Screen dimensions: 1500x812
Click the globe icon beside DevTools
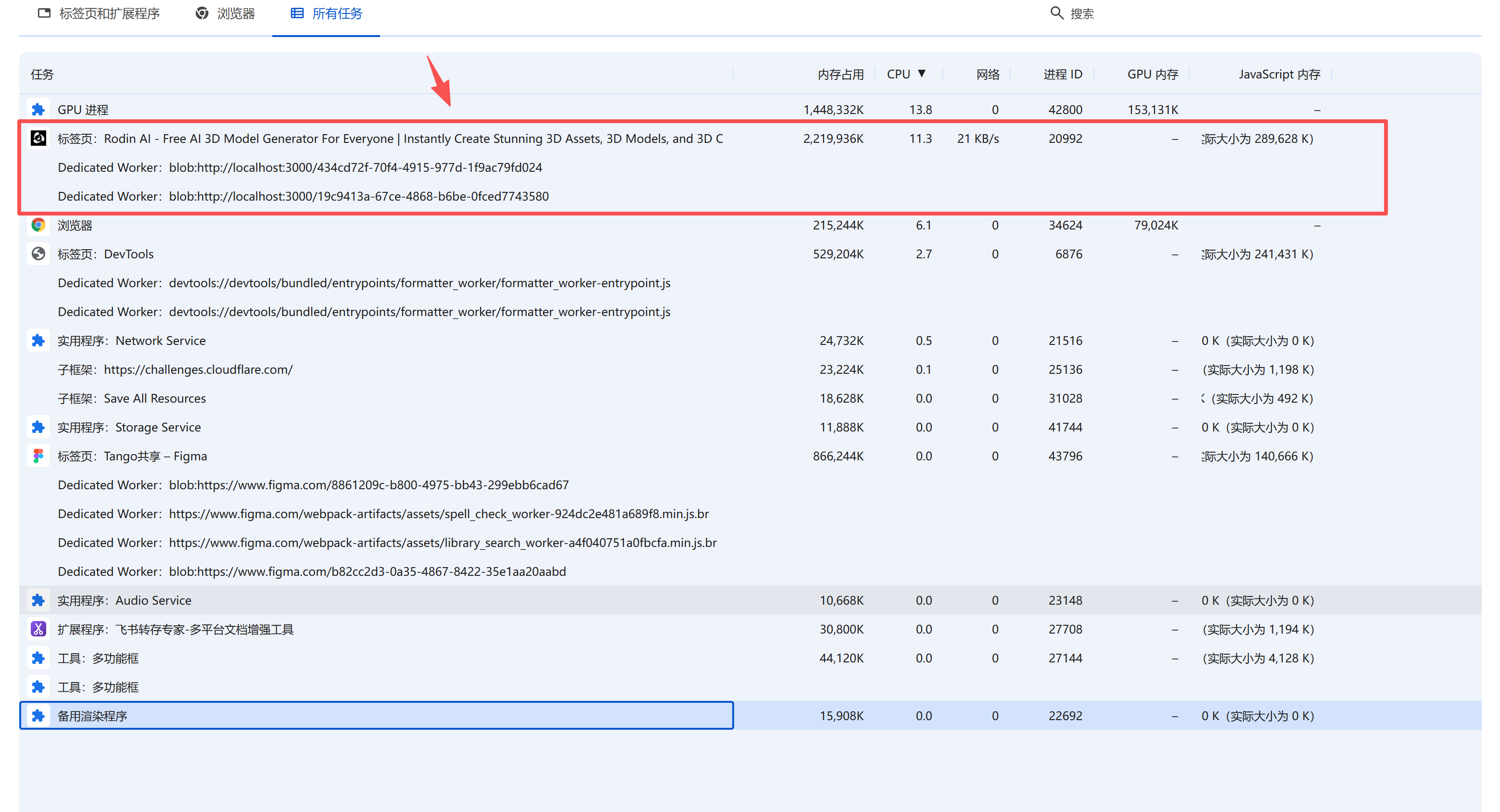[x=38, y=254]
